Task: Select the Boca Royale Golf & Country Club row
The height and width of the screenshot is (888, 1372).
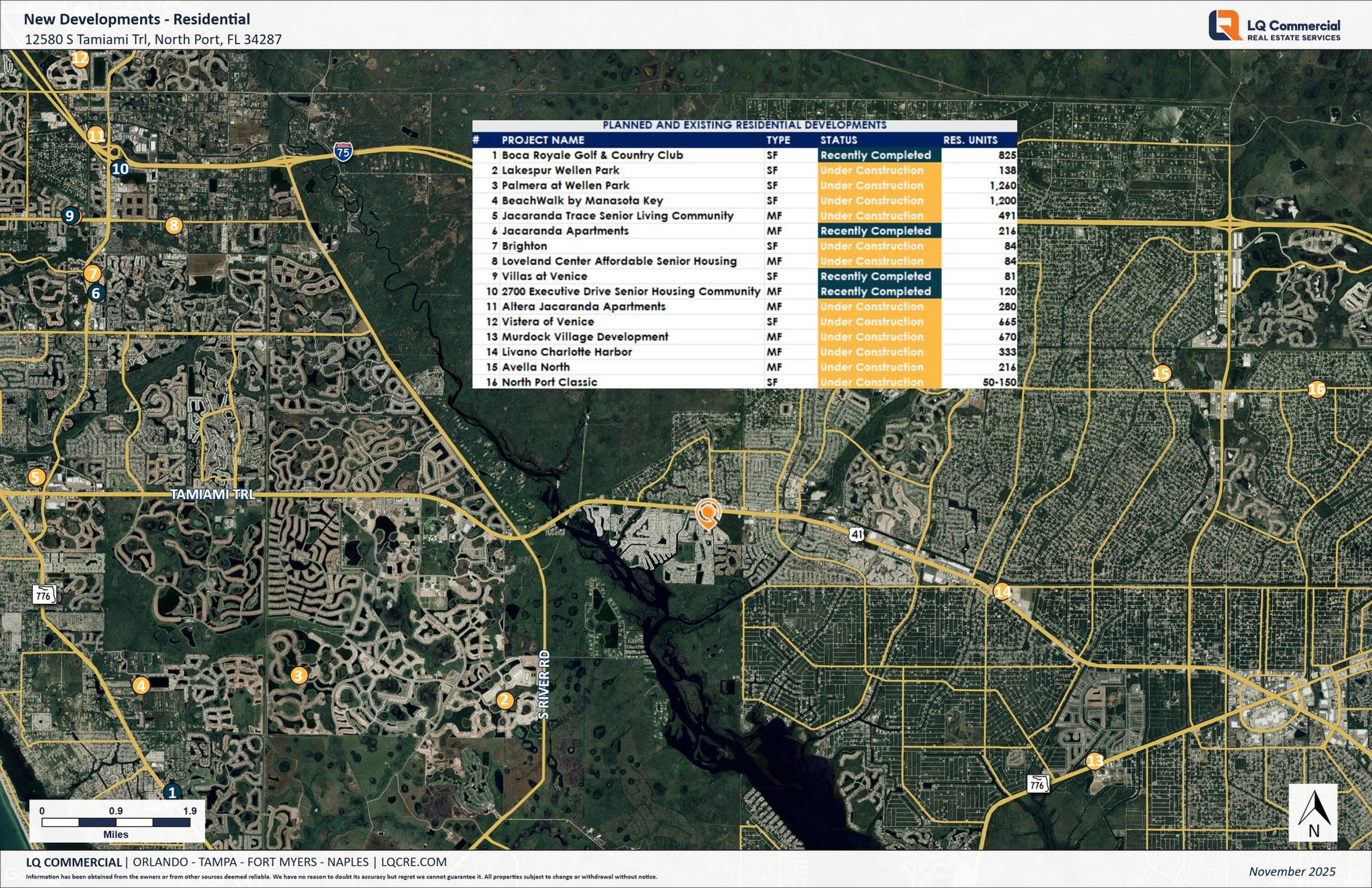Action: pos(592,155)
